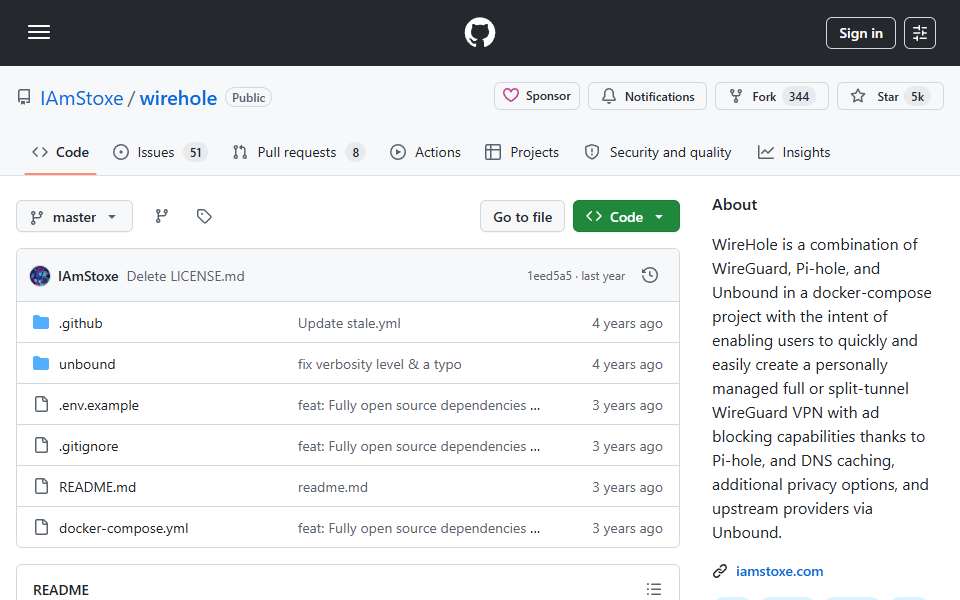Screen dimensions: 960x600
Task: Open the Delete LICENSE.md commit message
Action: pyautogui.click(x=186, y=277)
